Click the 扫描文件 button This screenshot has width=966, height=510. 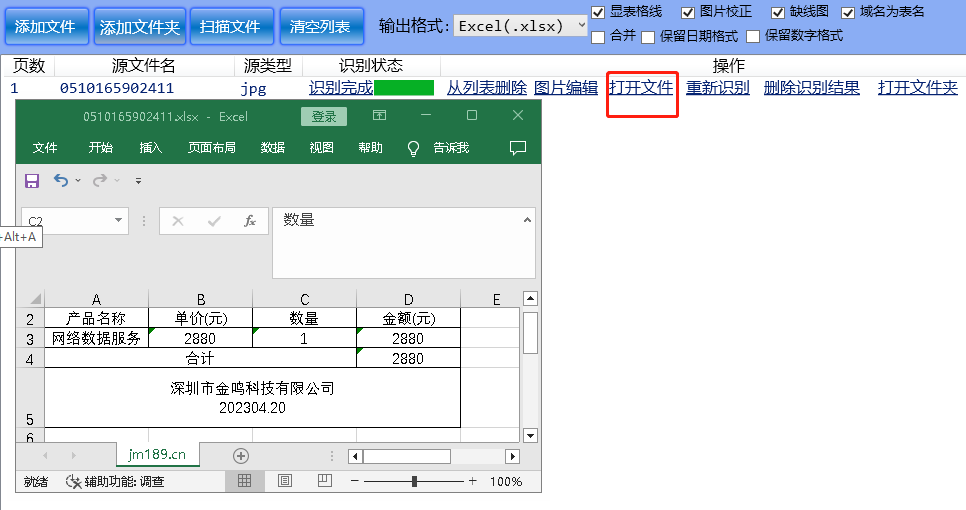[231, 26]
